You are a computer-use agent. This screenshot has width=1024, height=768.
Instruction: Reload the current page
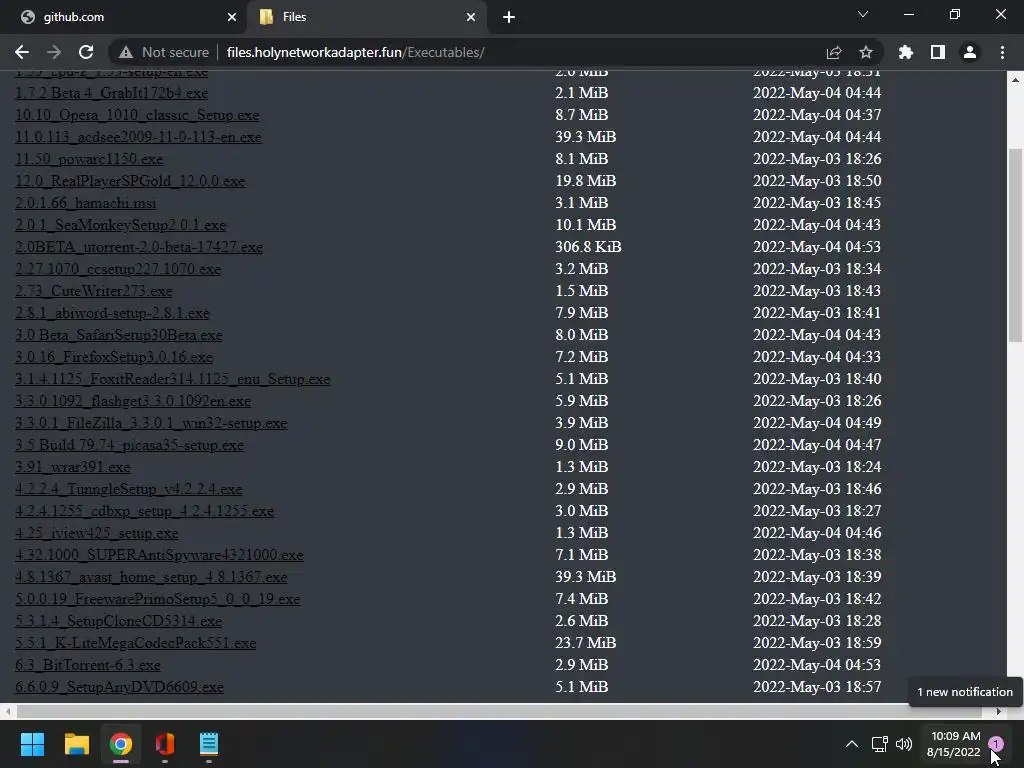(x=86, y=52)
